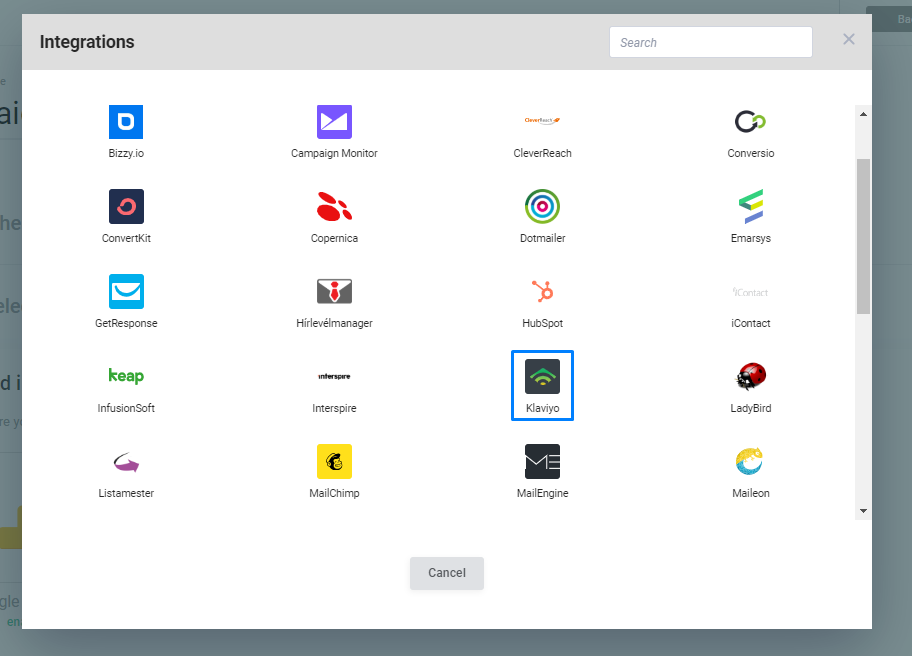Select the MailEngine integration icon
Screen dimensions: 912x656
tap(542, 462)
